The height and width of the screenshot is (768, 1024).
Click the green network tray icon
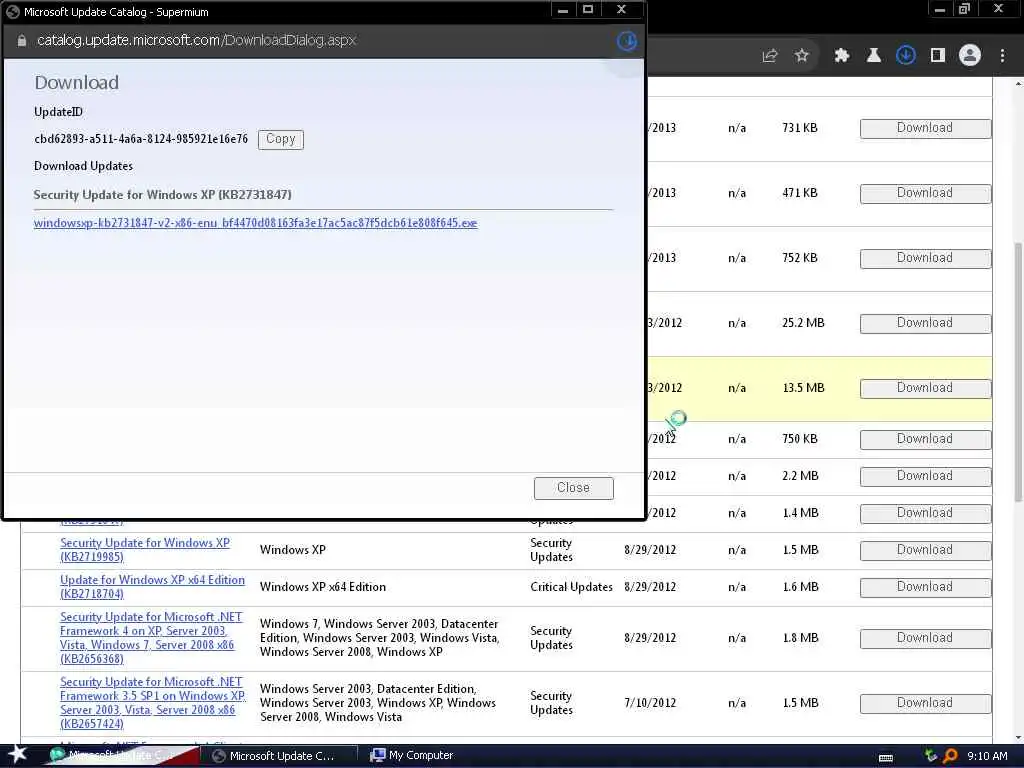[931, 756]
